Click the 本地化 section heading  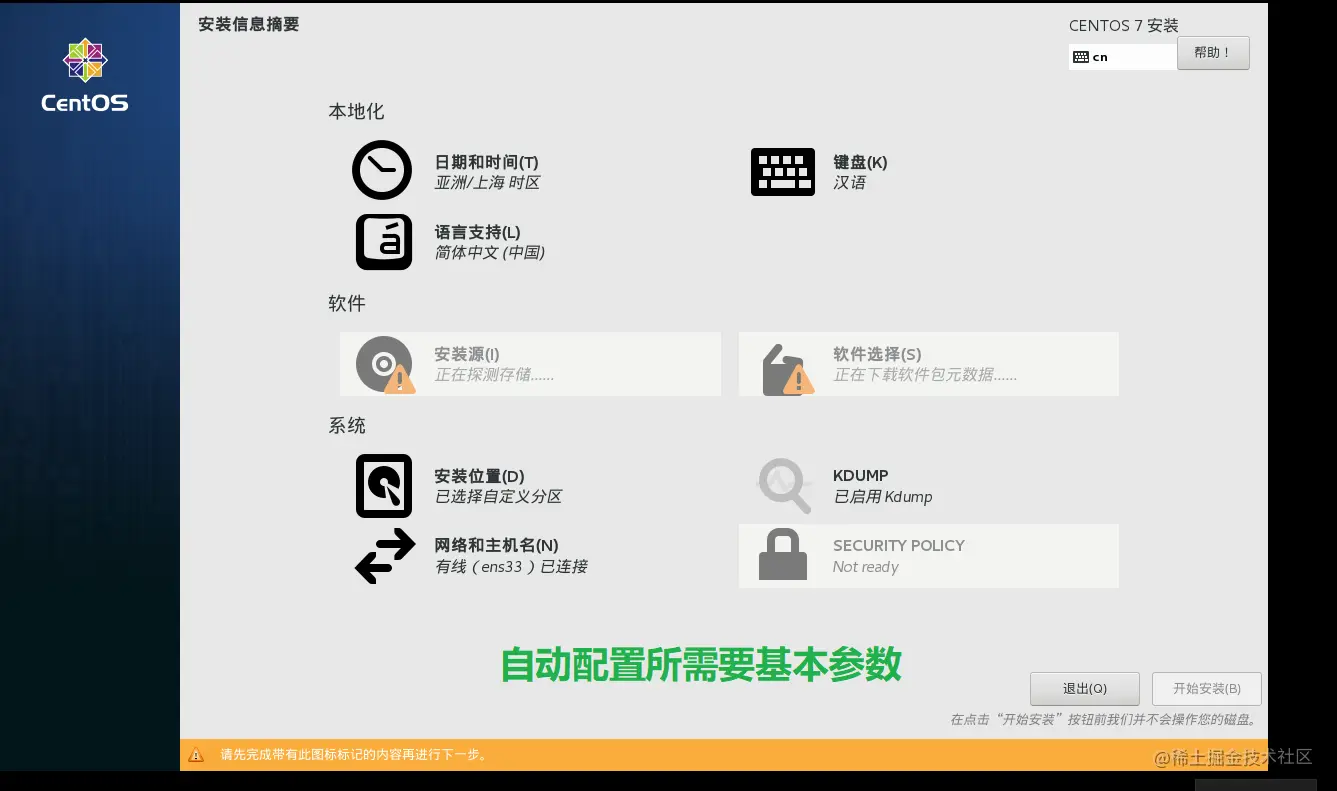(356, 112)
